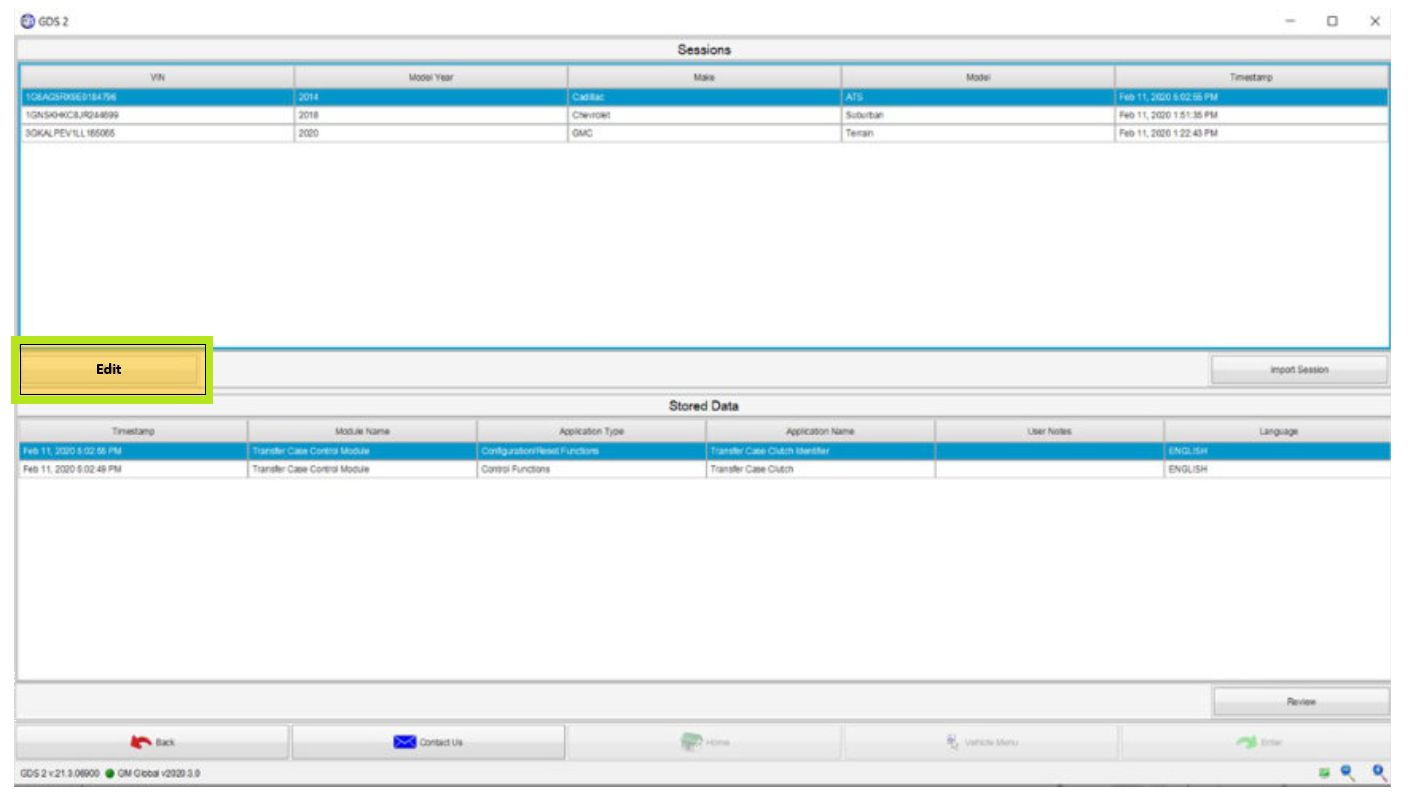Click the Home button
This screenshot has width=1408, height=802.
coord(705,742)
